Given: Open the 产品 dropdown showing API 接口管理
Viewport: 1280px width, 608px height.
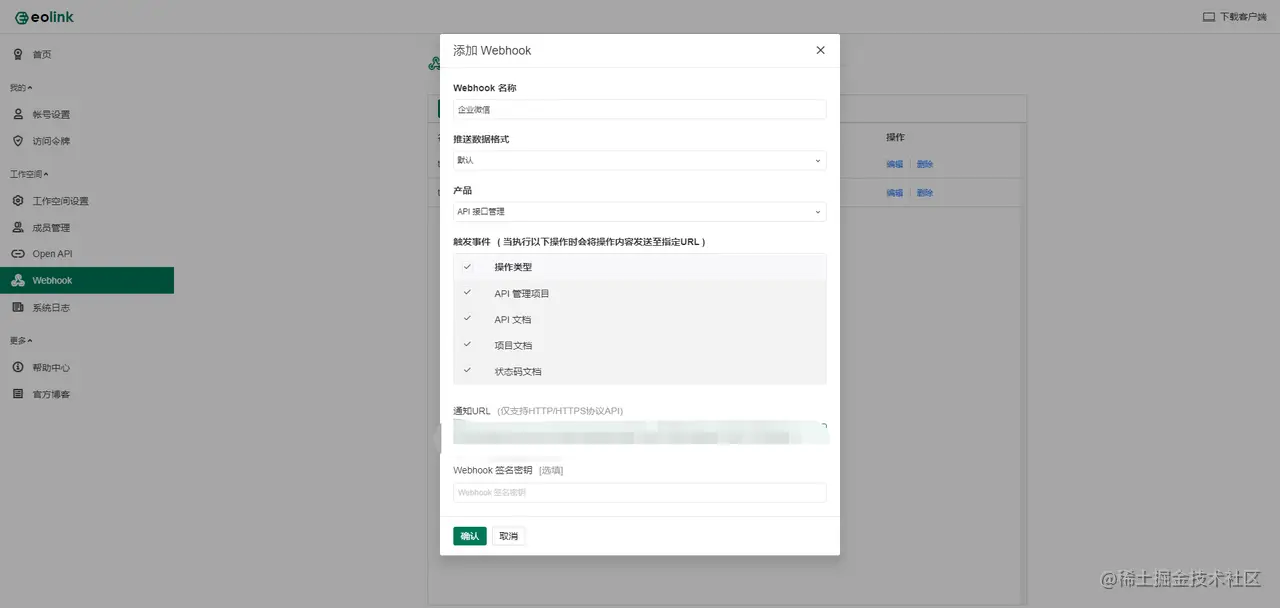Looking at the screenshot, I should pos(640,212).
